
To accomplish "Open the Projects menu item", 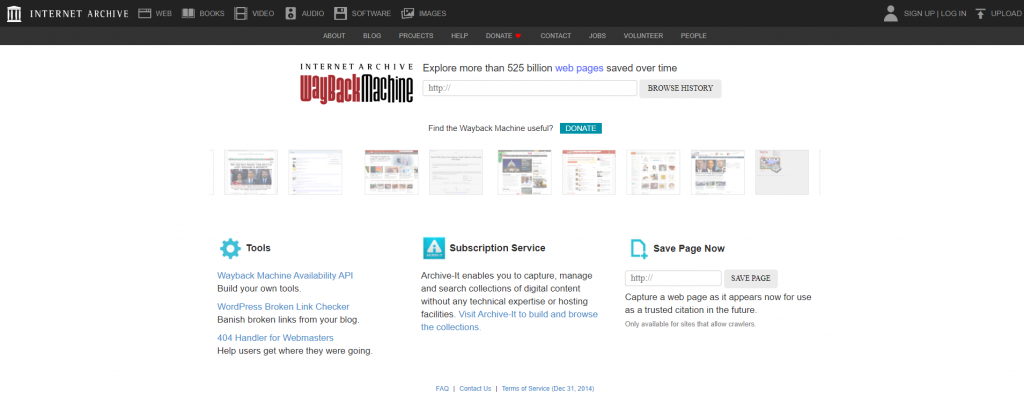I will [416, 36].
